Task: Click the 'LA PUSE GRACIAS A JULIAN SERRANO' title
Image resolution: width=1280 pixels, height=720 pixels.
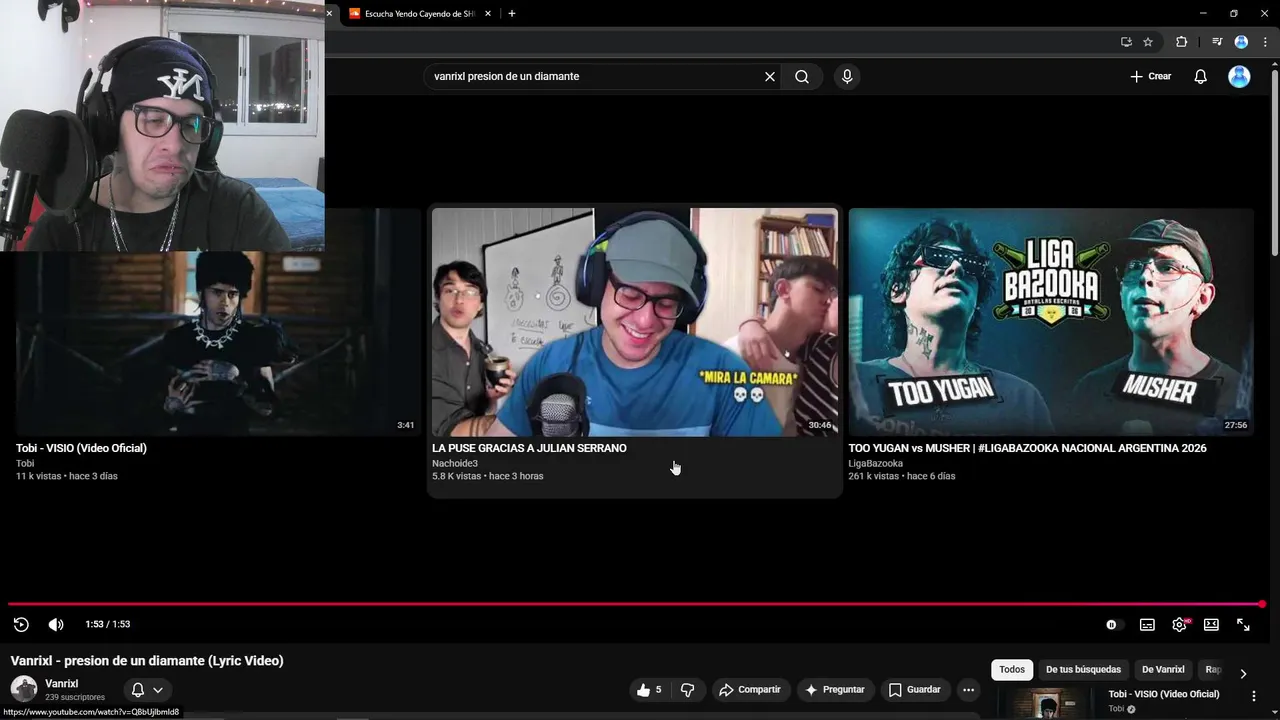Action: point(529,448)
